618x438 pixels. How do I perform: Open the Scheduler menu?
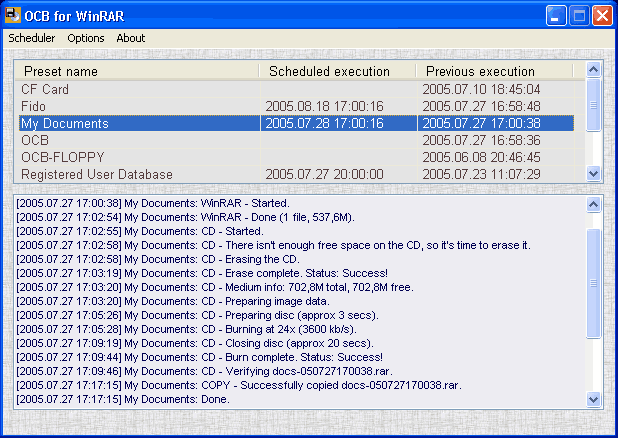tap(32, 38)
